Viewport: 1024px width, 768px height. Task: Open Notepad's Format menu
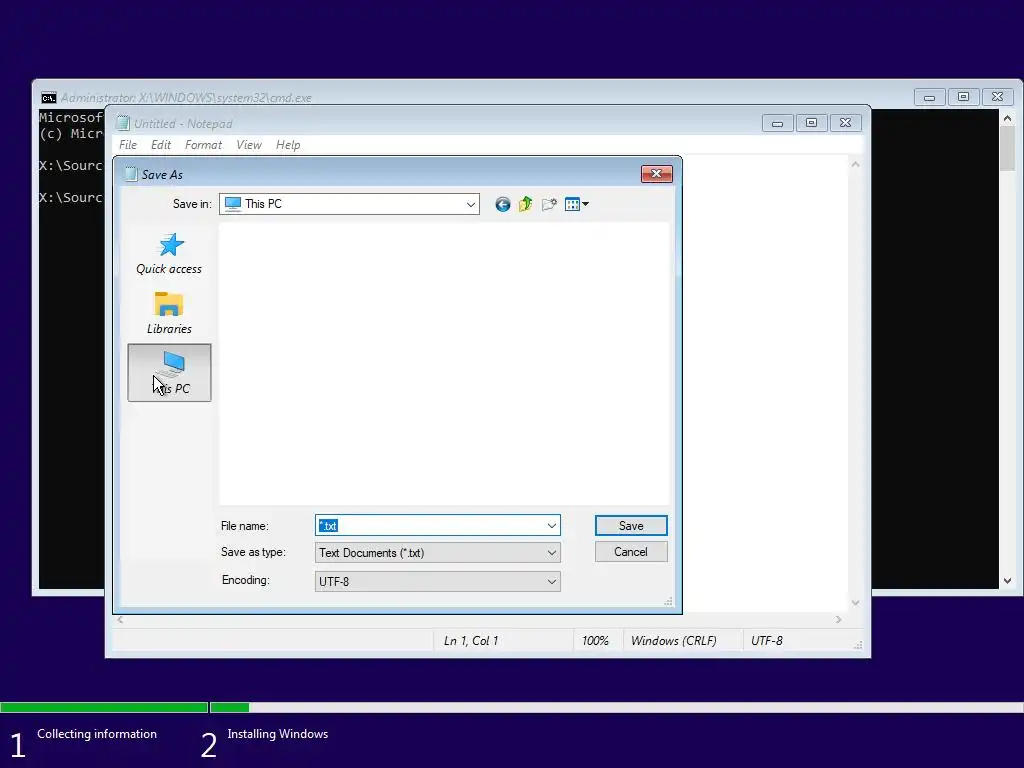click(x=203, y=145)
